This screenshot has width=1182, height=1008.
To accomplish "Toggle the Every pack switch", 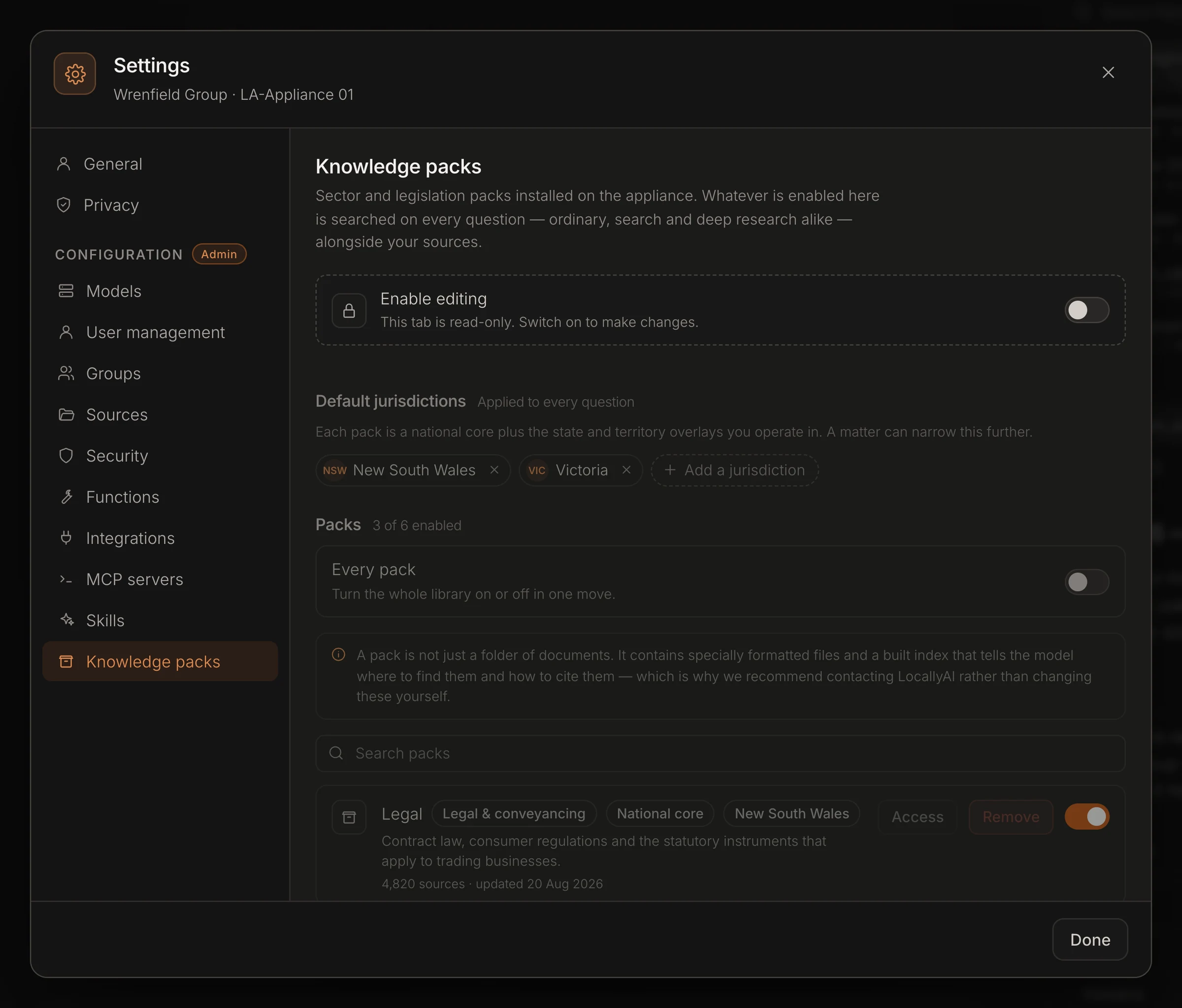I will pyautogui.click(x=1087, y=582).
